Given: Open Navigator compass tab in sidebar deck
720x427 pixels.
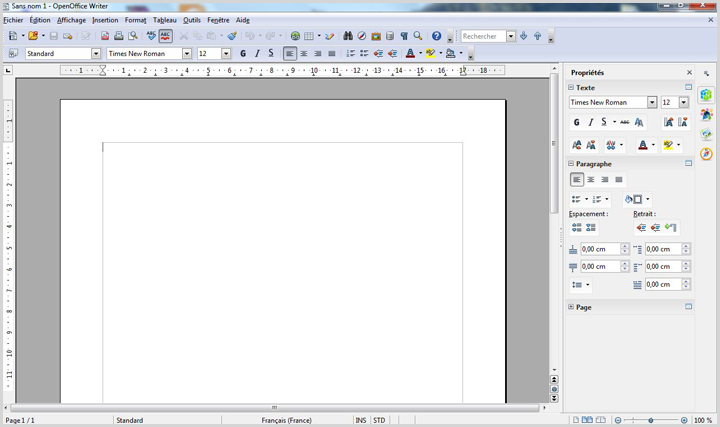Looking at the screenshot, I should (707, 153).
